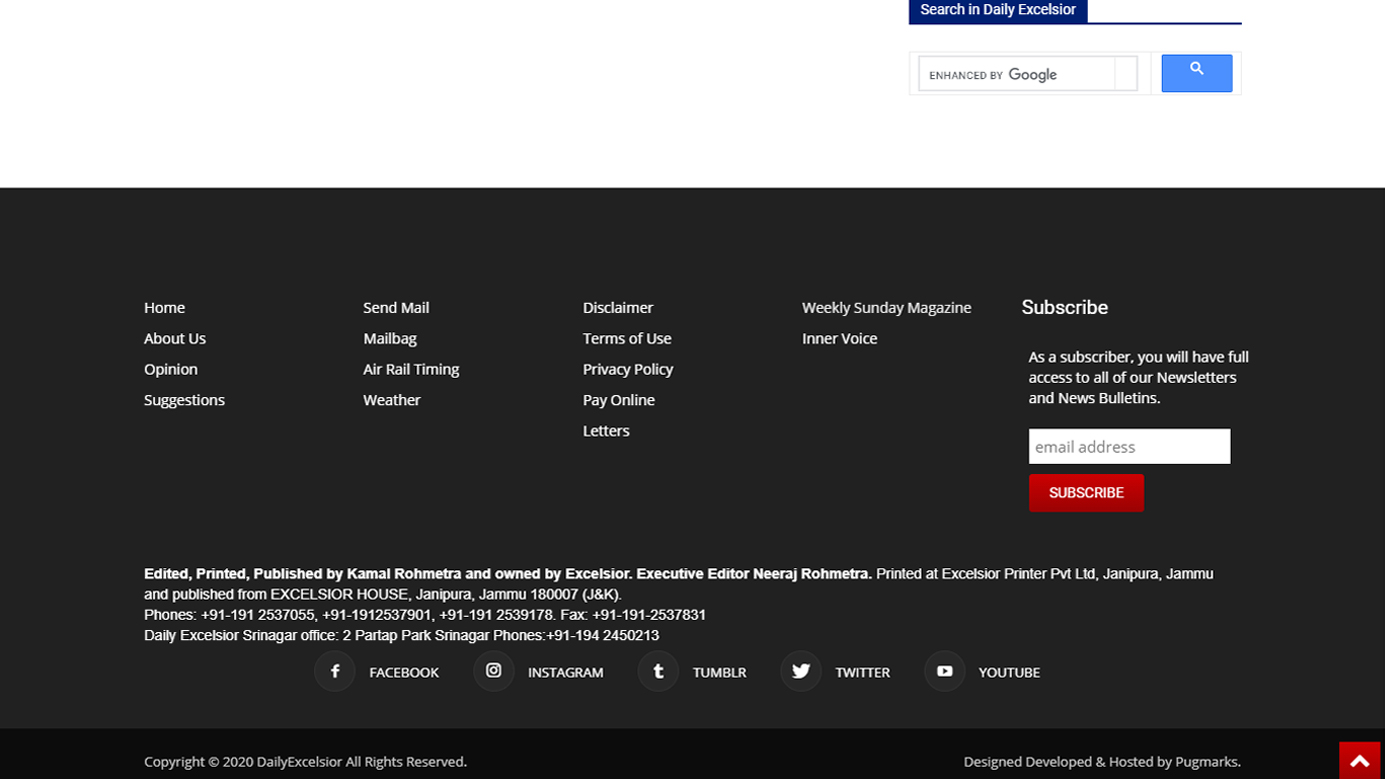This screenshot has width=1385, height=779.
Task: Click the Tumblr icon
Action: (x=658, y=672)
